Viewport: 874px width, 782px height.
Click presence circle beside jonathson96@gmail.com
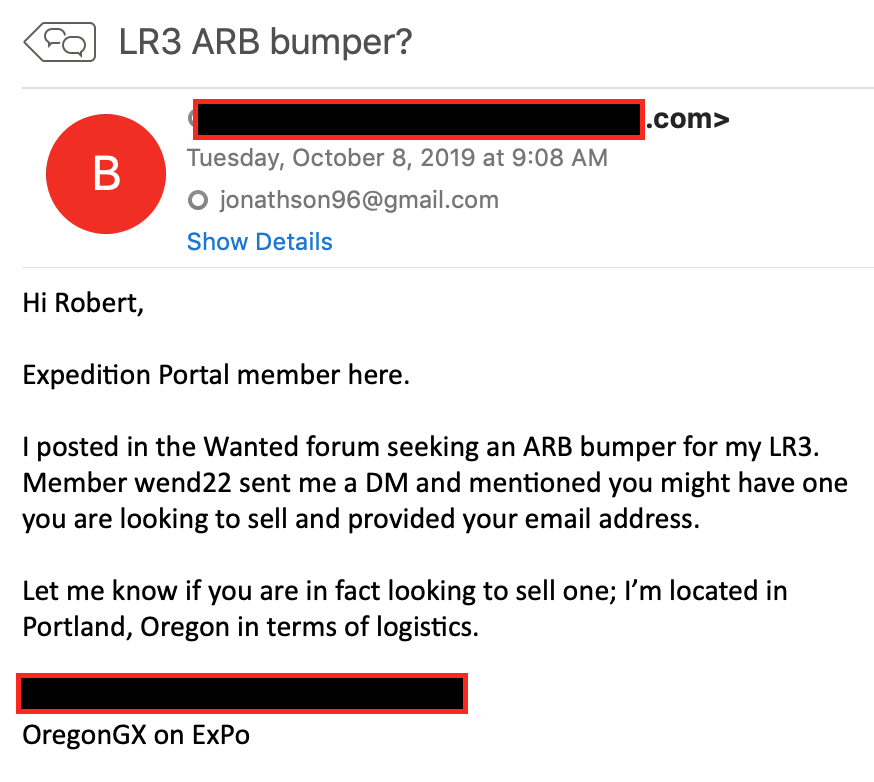point(198,201)
